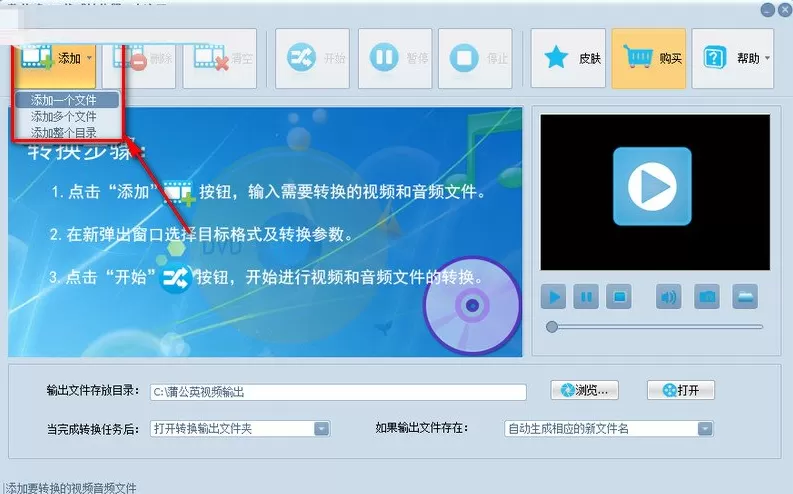Toggle the preview volume speaker icon
The image size is (793, 494).
[668, 297]
